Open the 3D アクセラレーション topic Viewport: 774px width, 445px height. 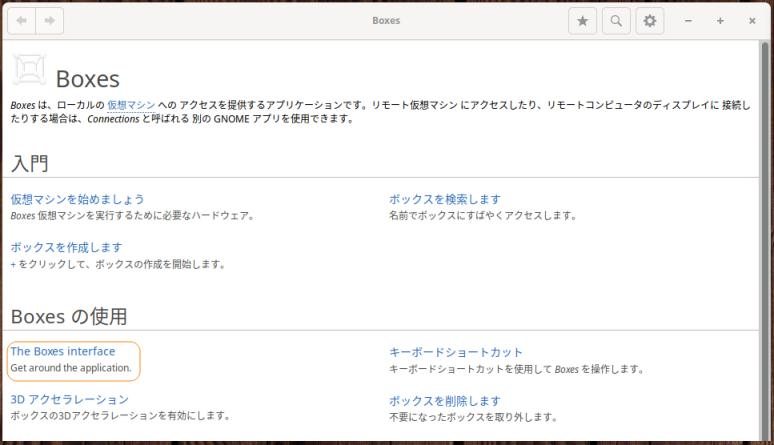pos(70,399)
